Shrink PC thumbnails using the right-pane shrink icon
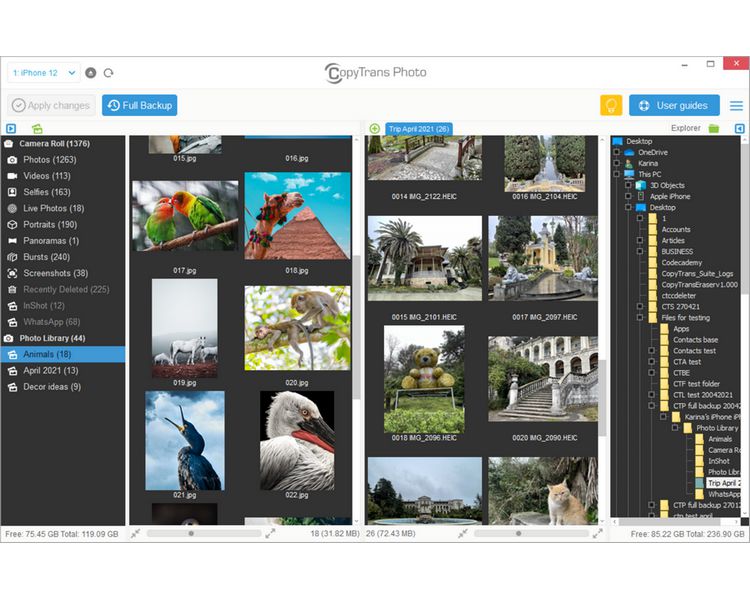Screen dimensions: 750x600 click(x=463, y=533)
